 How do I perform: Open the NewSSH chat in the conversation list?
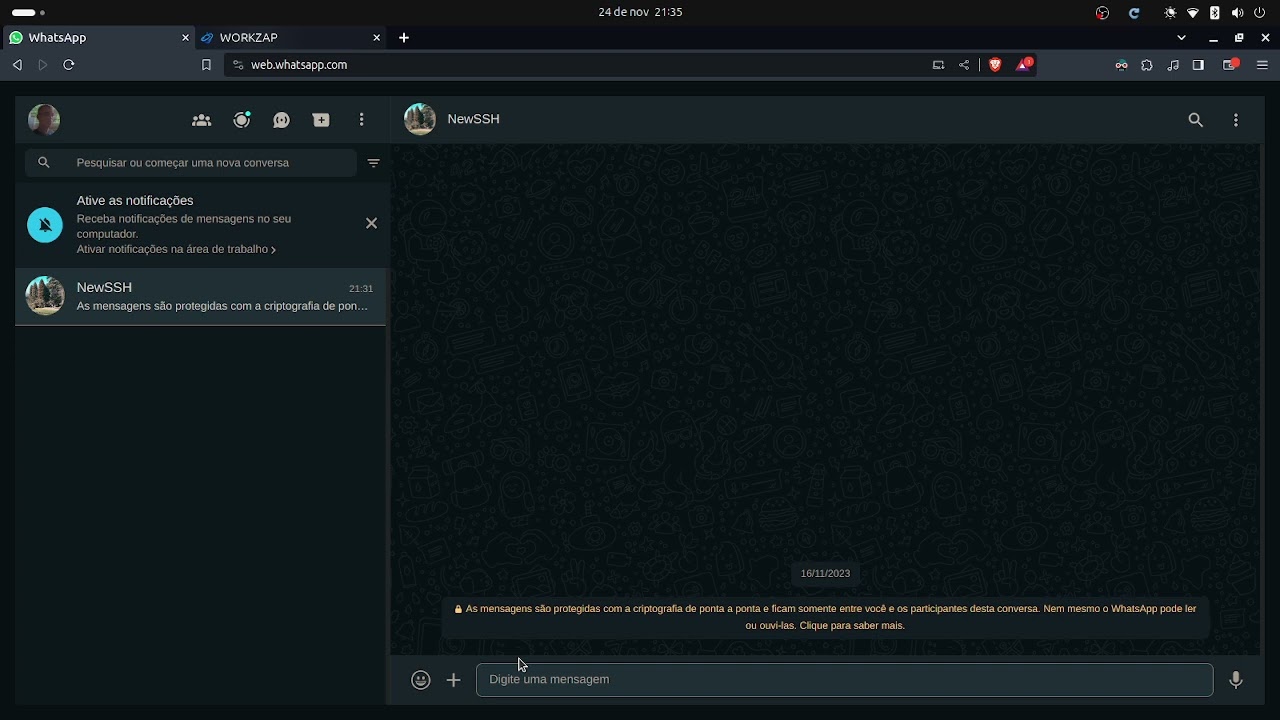click(201, 296)
